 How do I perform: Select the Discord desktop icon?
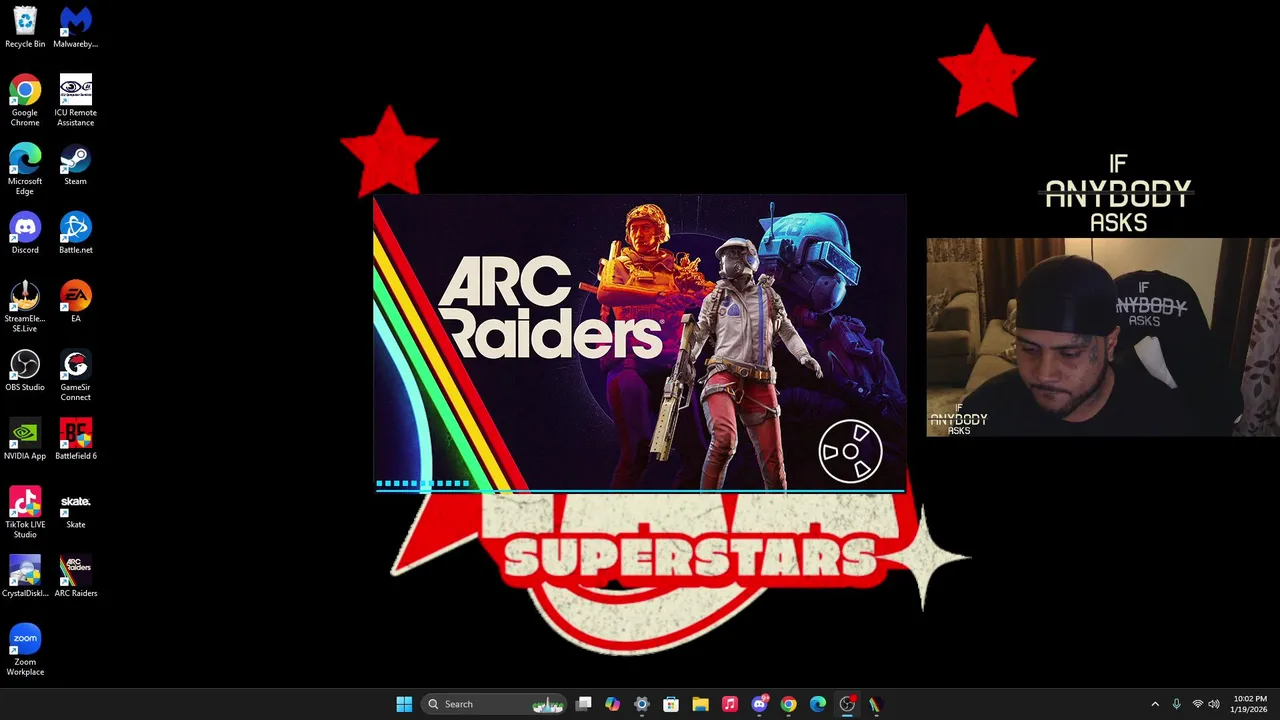[25, 233]
